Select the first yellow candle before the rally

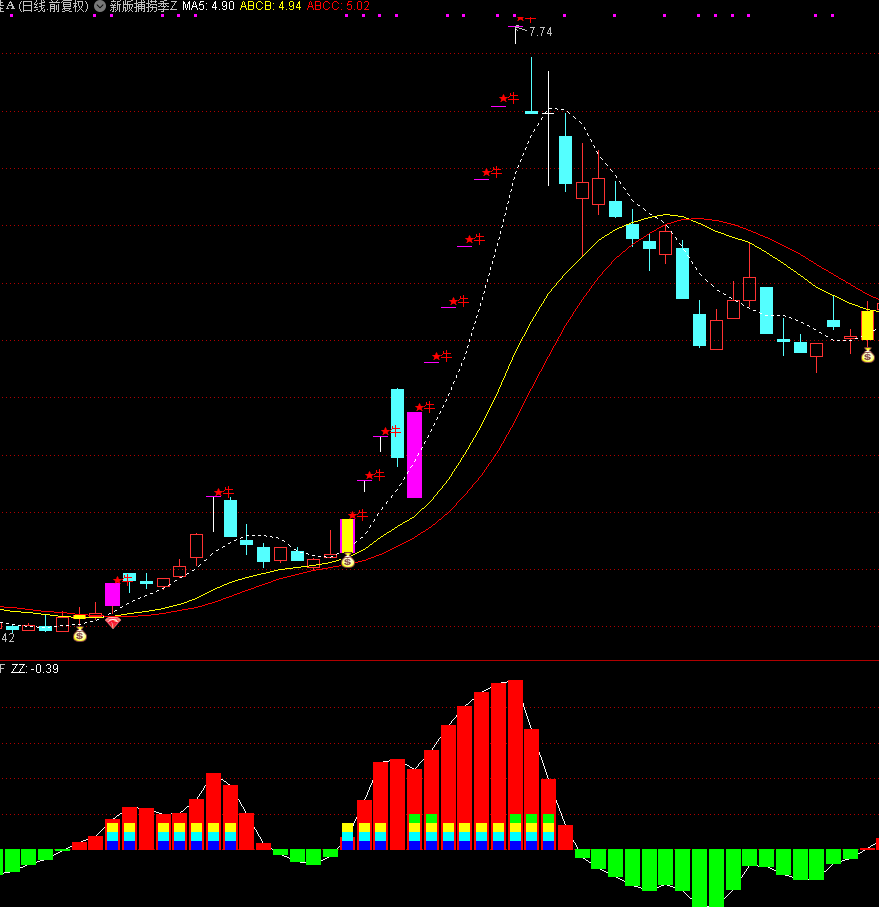[347, 535]
